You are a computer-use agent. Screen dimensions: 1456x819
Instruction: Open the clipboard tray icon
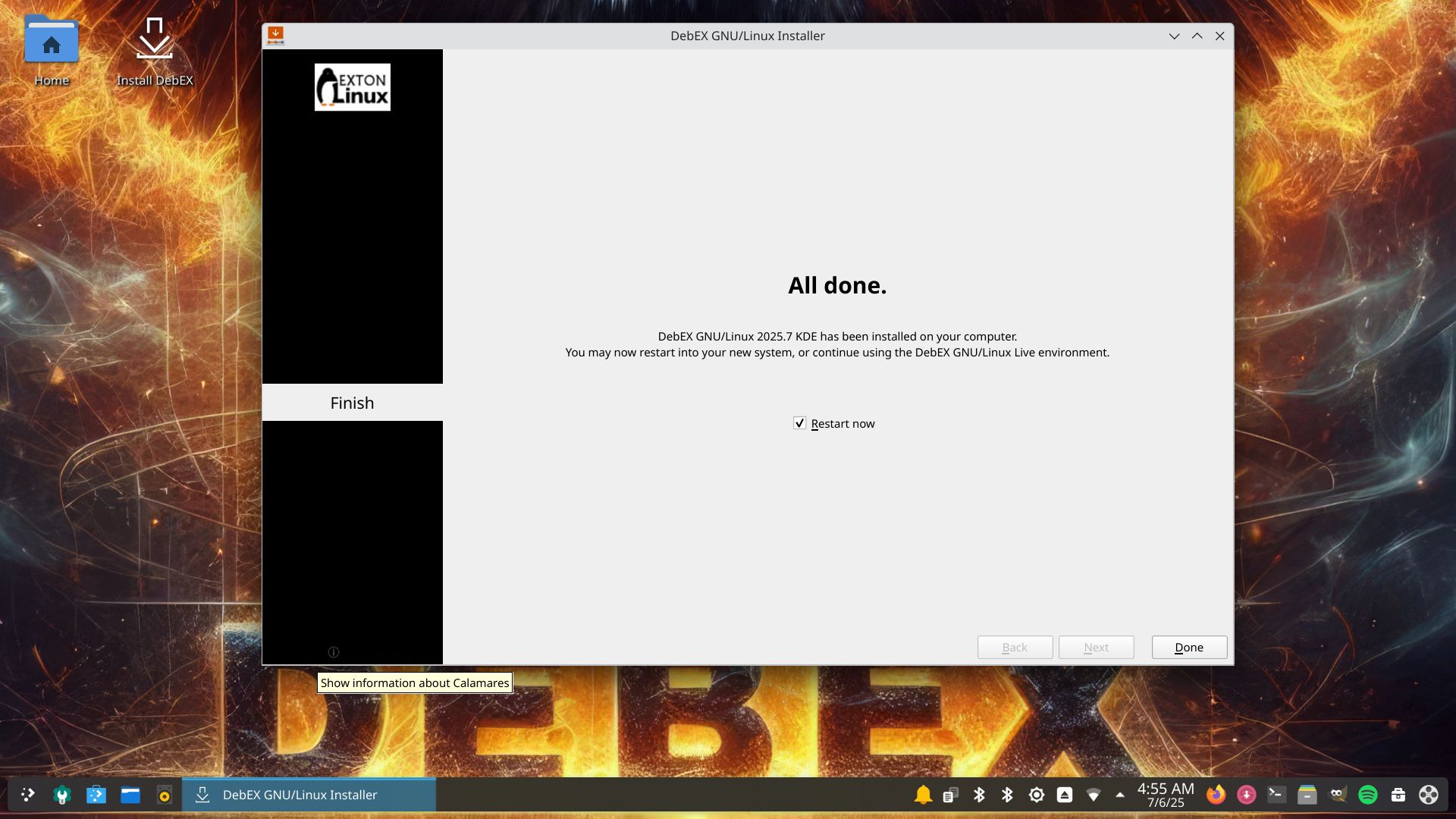950,795
